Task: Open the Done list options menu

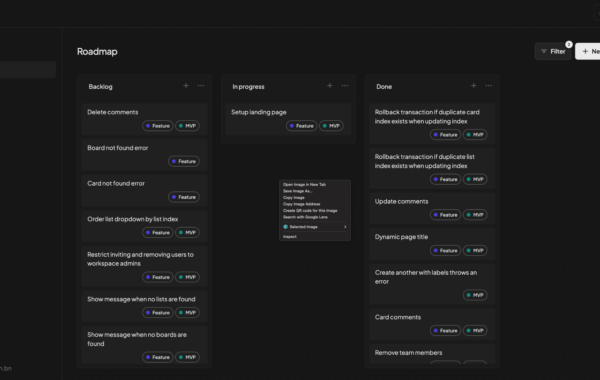Action: click(489, 86)
